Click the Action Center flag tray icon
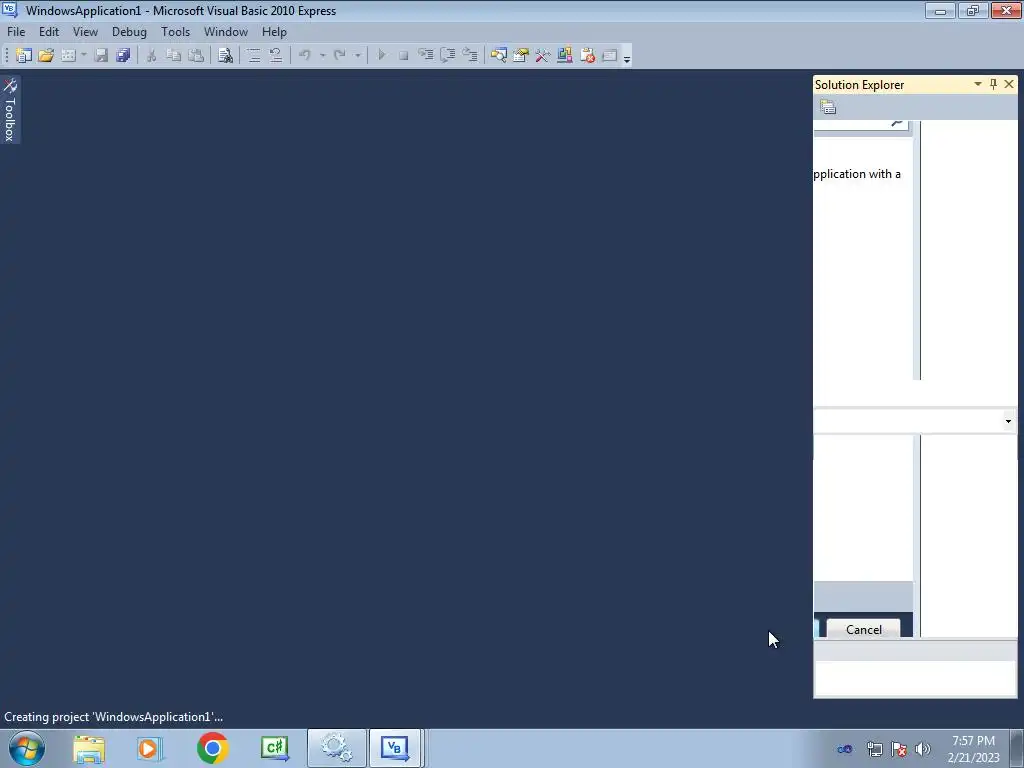 899,749
